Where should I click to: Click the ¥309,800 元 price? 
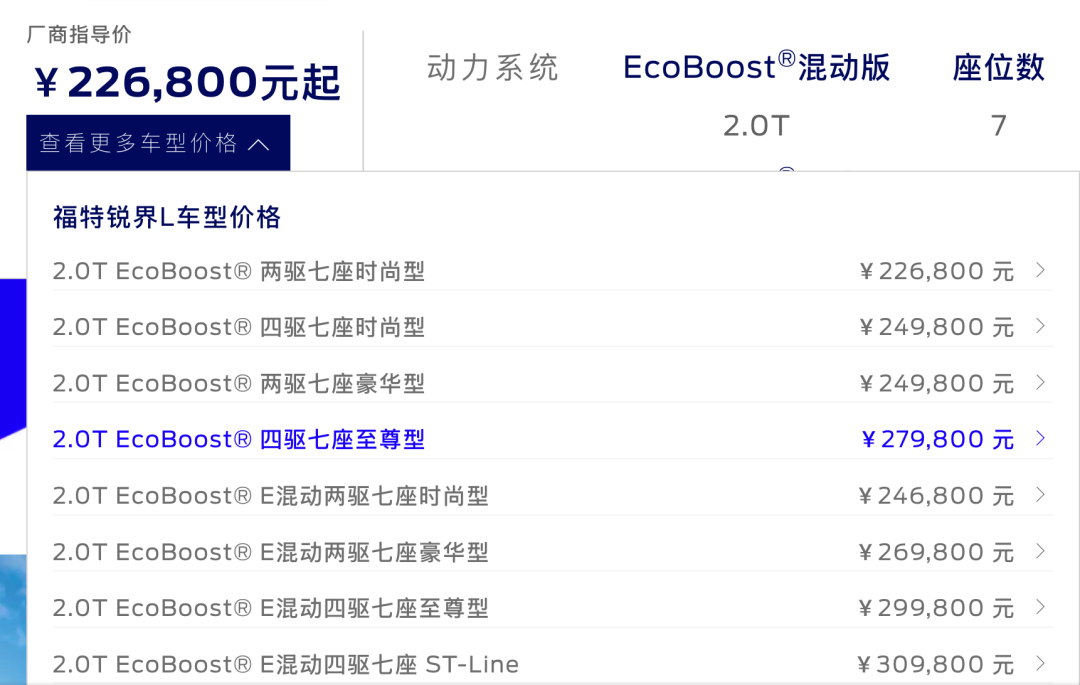point(936,664)
